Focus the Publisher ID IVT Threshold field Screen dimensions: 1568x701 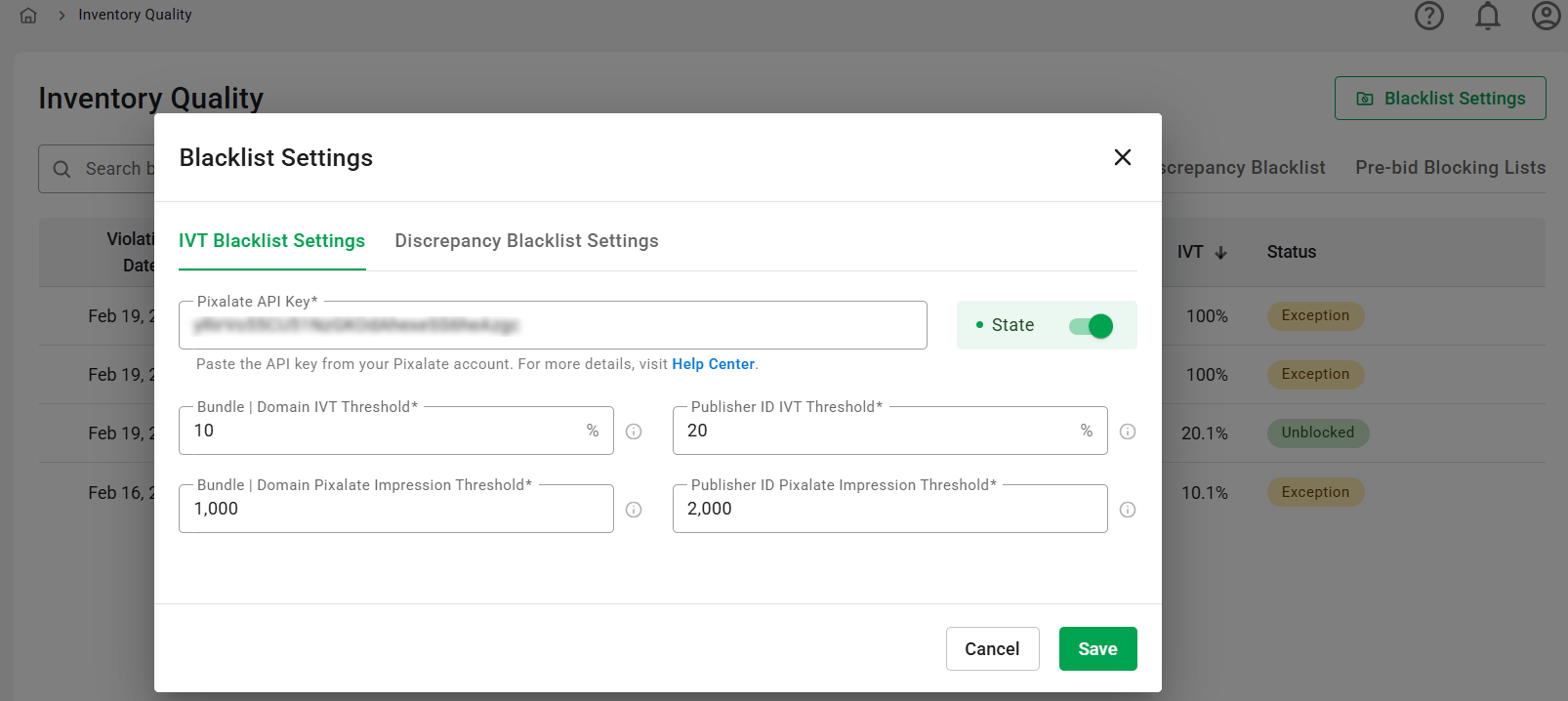[879, 432]
